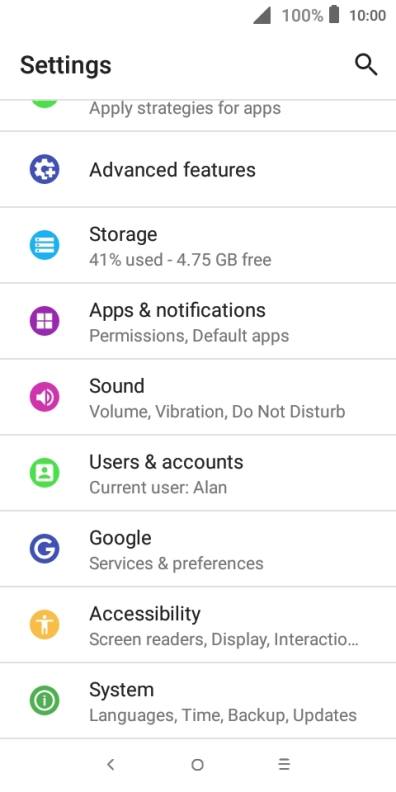Tap the green System info icon
Image resolution: width=396 pixels, height=792 pixels.
44,701
